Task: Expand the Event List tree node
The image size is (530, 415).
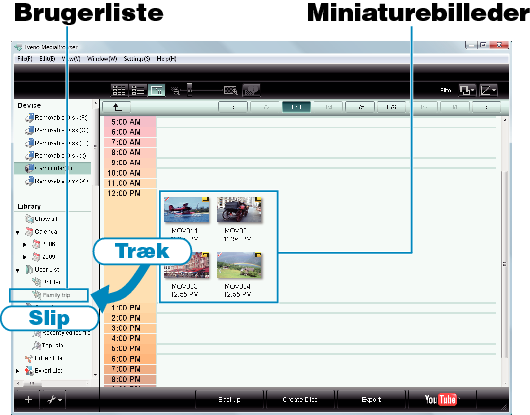Action: click(x=18, y=371)
